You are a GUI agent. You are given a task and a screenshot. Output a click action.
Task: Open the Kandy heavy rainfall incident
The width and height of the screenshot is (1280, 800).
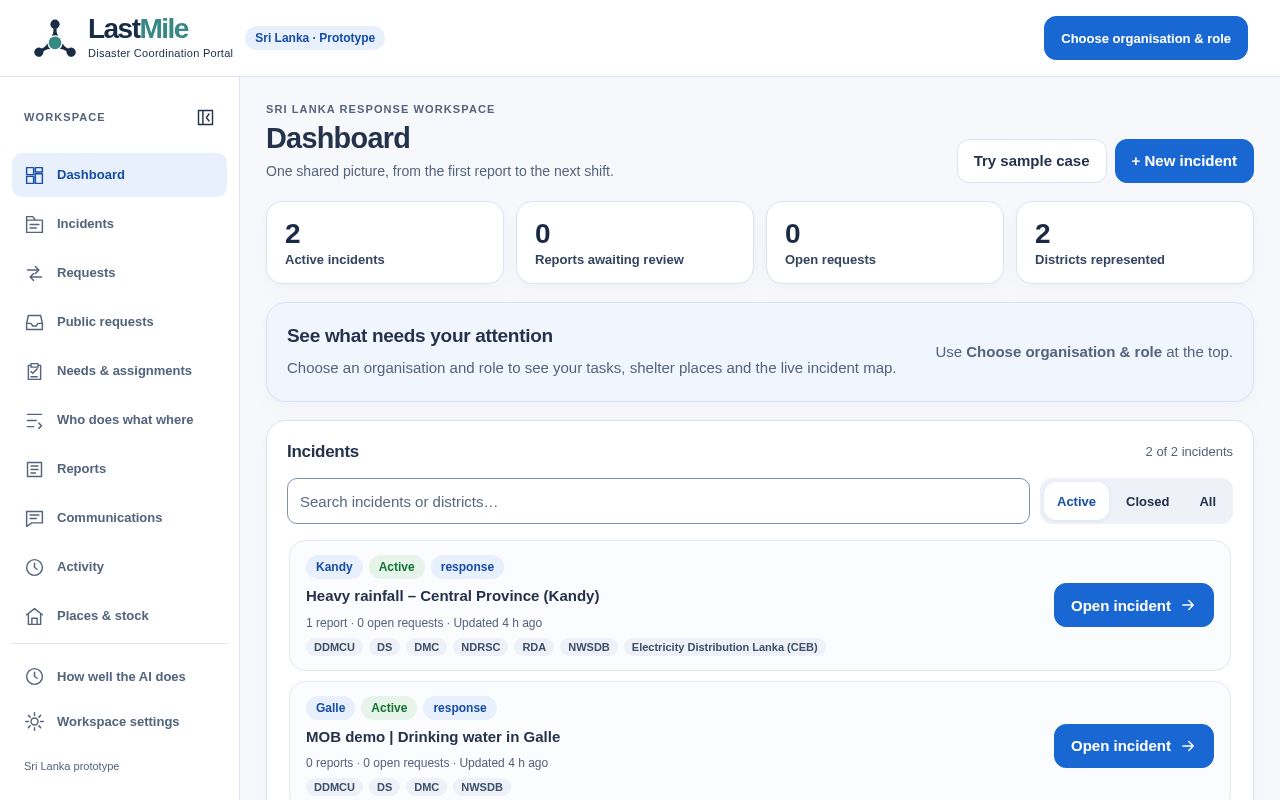coord(1134,605)
